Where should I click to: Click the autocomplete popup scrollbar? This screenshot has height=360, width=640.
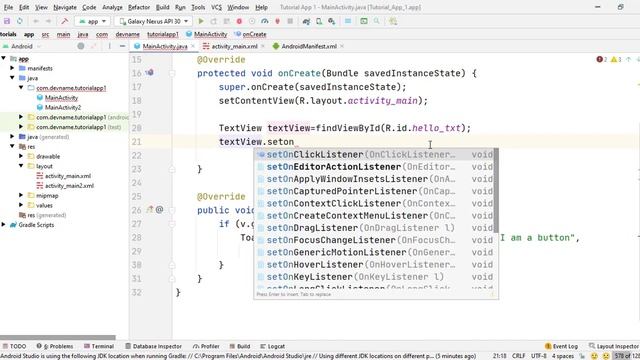coord(496,190)
